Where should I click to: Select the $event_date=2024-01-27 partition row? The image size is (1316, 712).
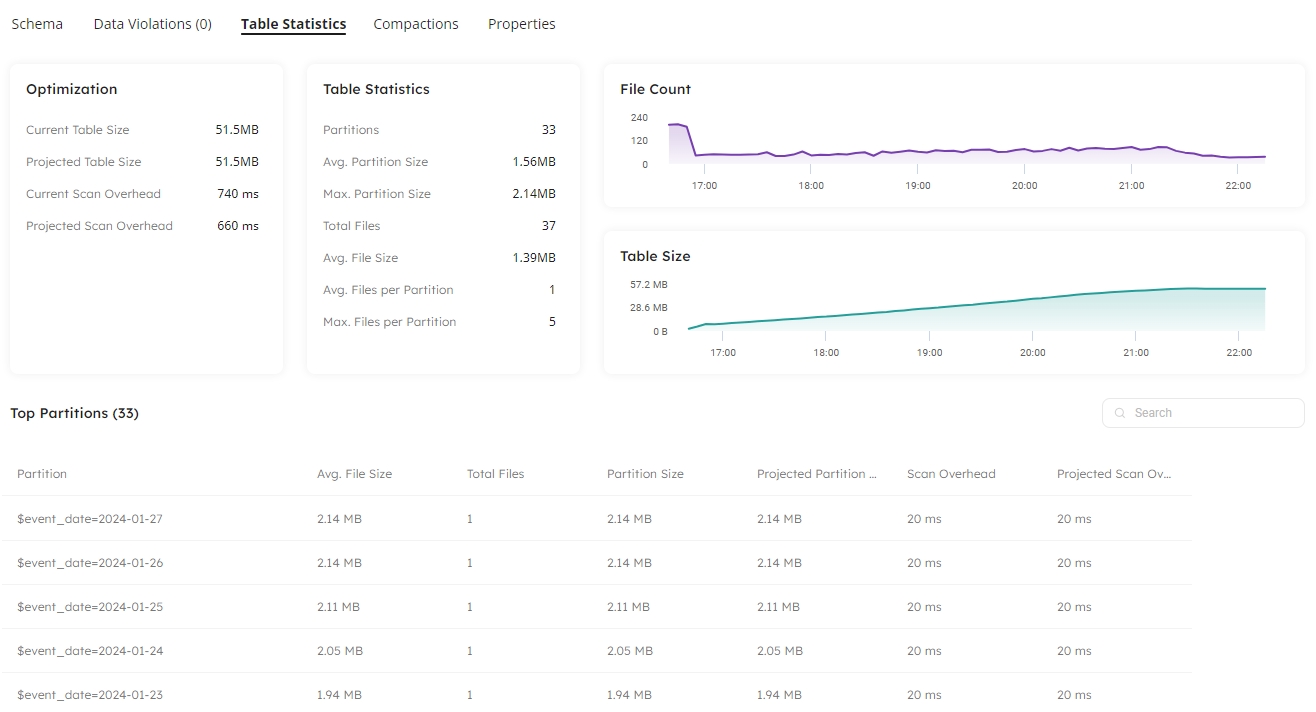(90, 519)
